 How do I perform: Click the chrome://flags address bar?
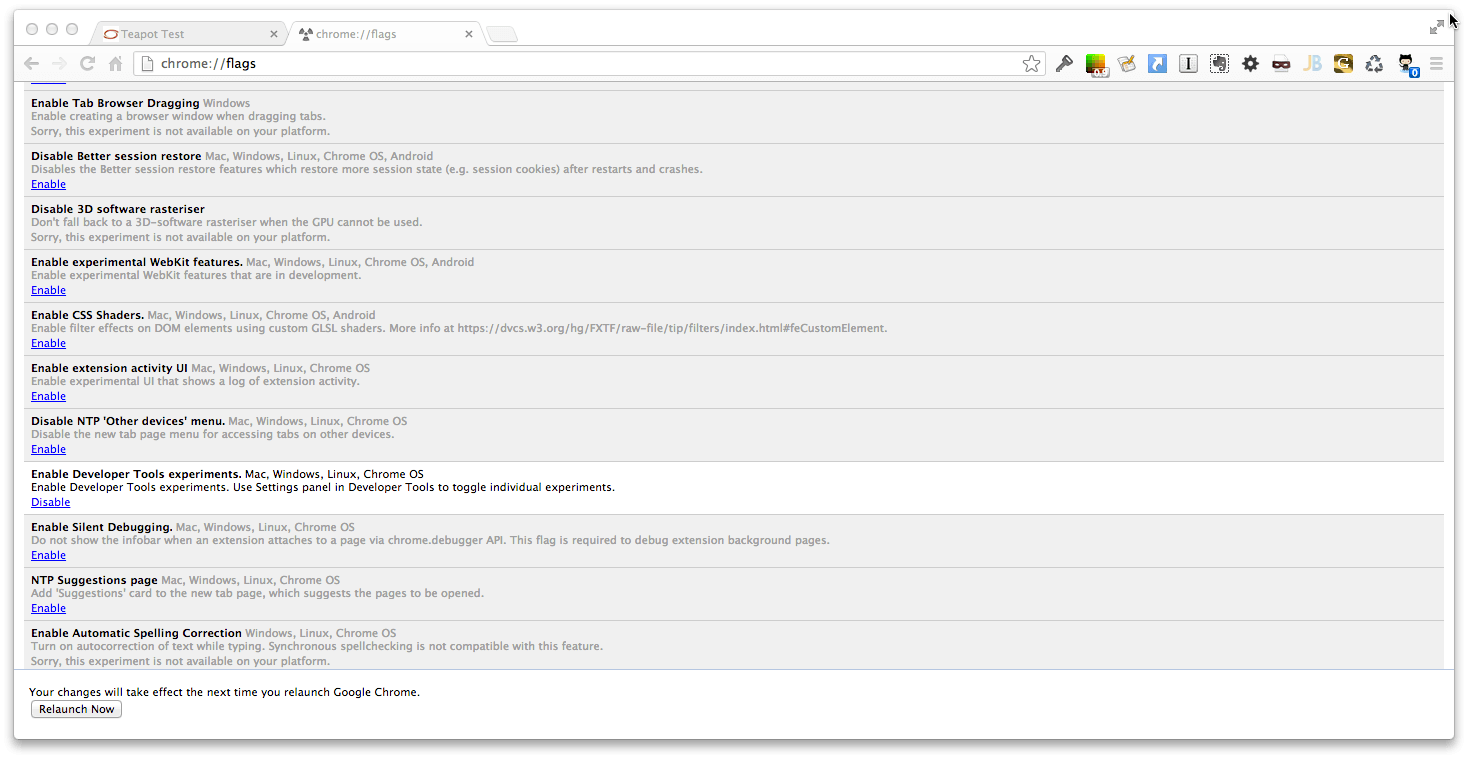590,64
